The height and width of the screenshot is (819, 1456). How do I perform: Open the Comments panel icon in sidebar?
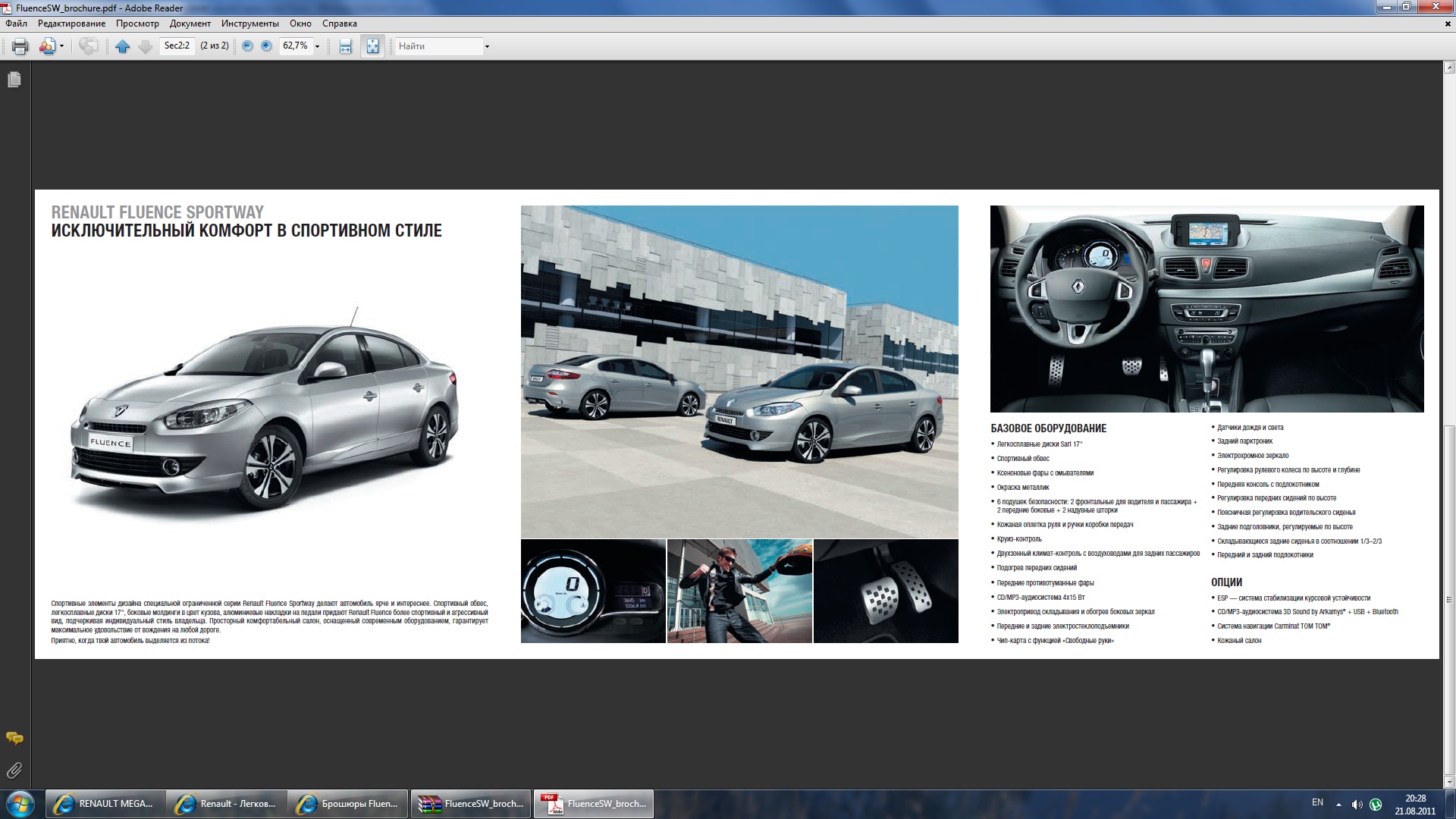[x=14, y=738]
